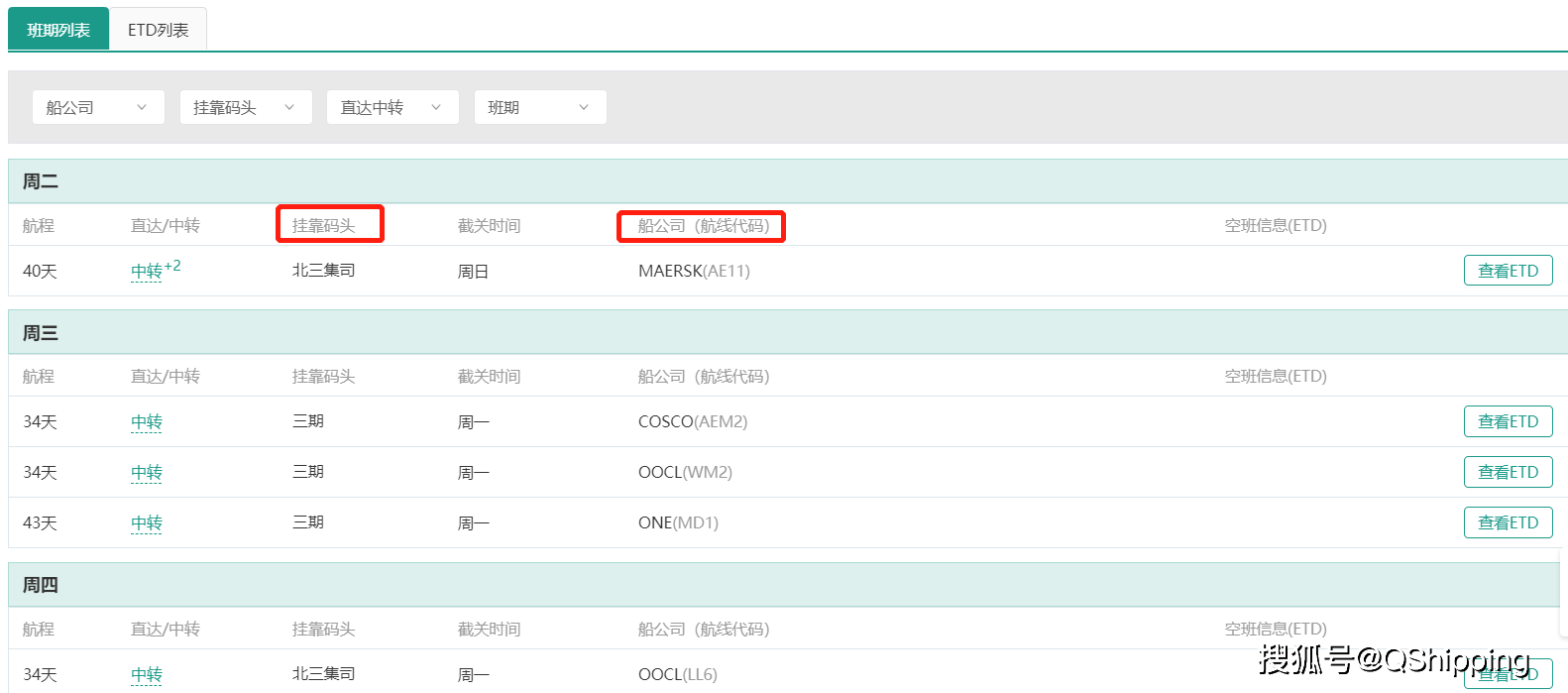This screenshot has height=693, width=1568.
Task: Click 三期 terminal in OOCL(WM2) row
Action: pyautogui.click(x=308, y=471)
